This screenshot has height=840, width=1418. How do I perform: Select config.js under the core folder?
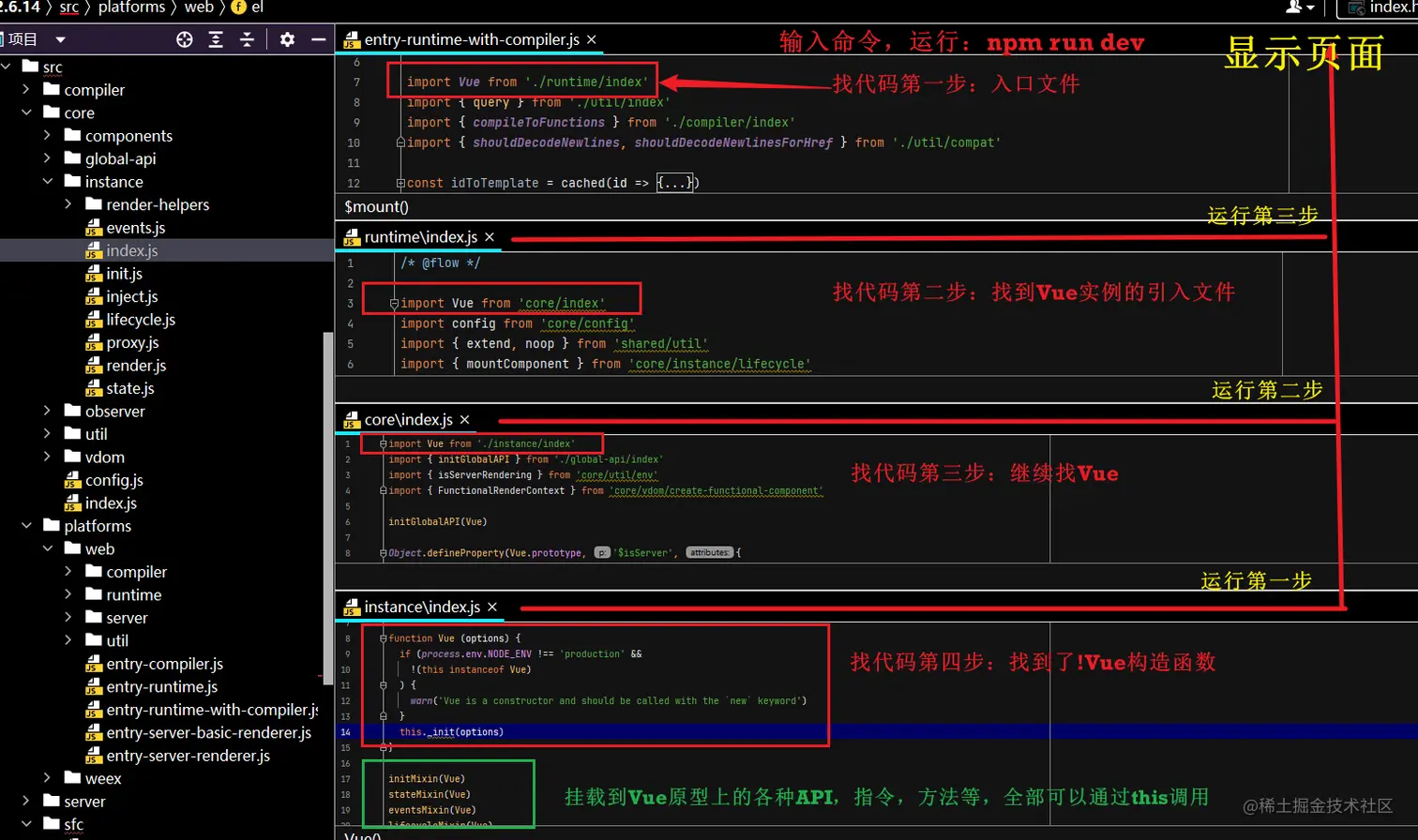click(104, 480)
